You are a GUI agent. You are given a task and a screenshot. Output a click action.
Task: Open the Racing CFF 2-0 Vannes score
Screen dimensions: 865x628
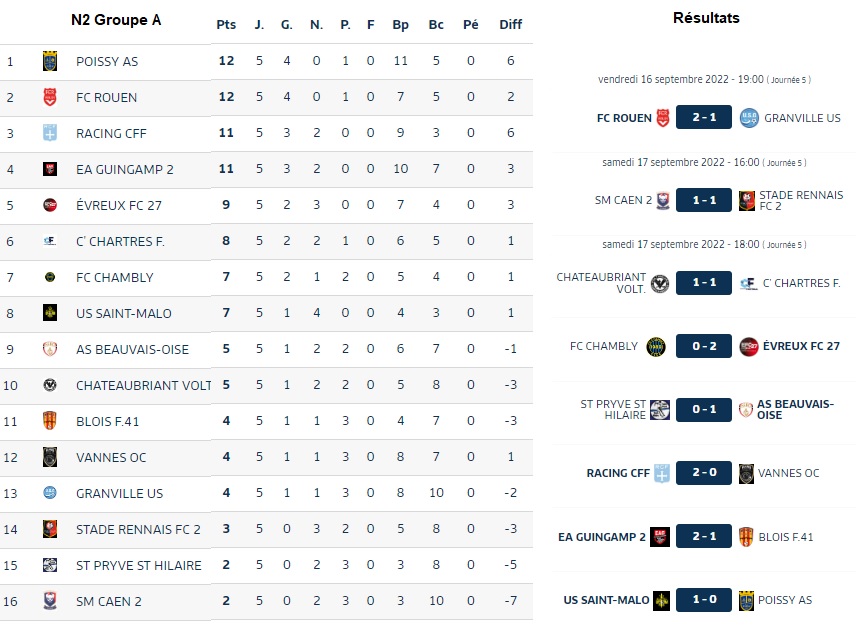point(704,472)
